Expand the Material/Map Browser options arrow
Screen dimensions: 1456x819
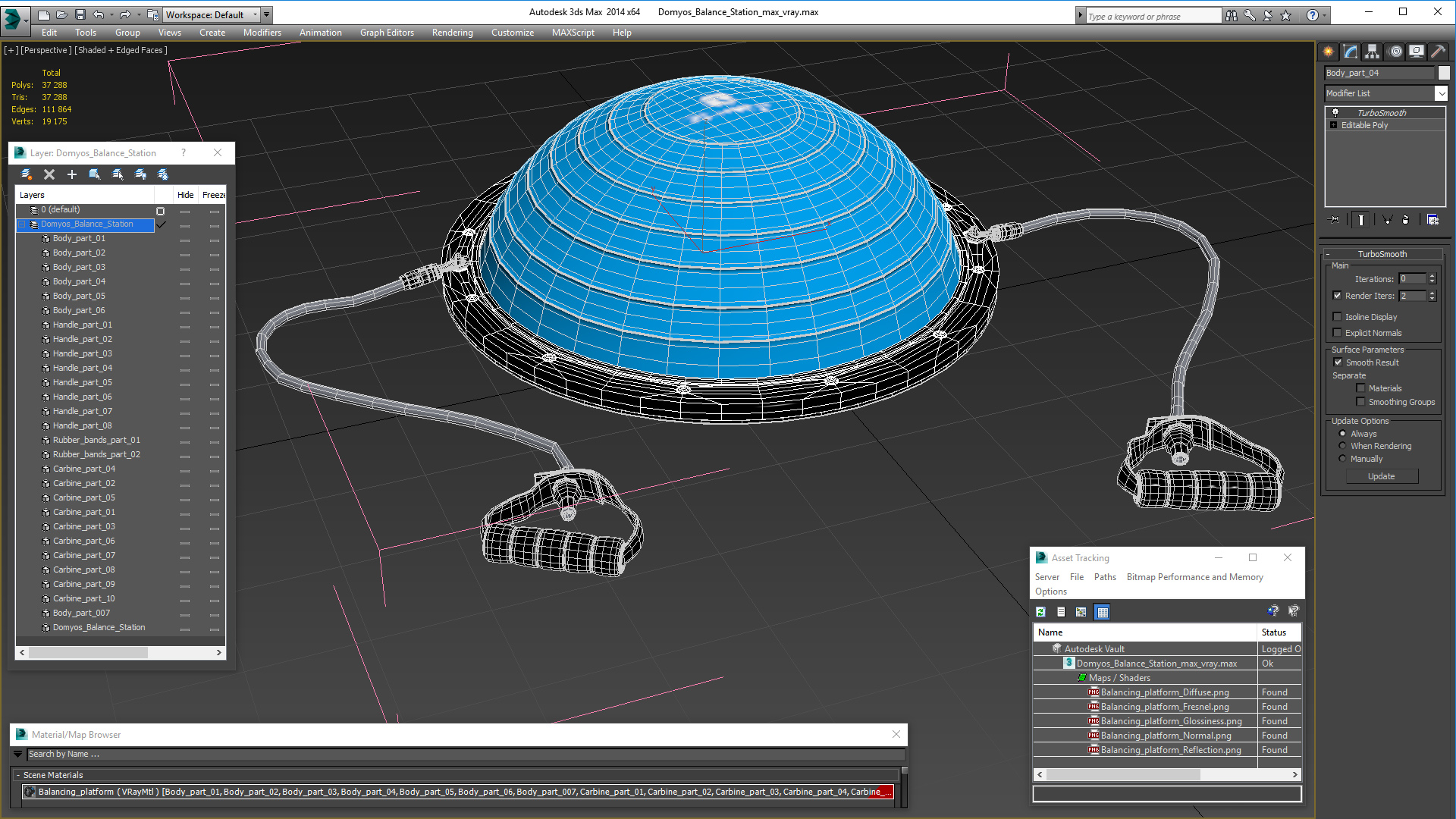point(18,754)
